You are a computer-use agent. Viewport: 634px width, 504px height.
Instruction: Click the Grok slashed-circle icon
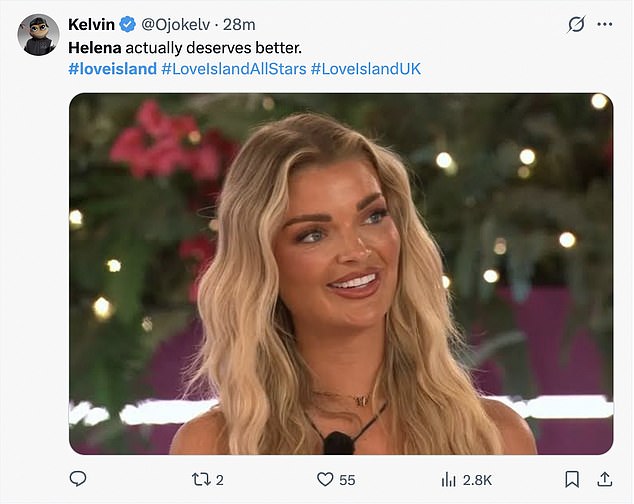(576, 23)
